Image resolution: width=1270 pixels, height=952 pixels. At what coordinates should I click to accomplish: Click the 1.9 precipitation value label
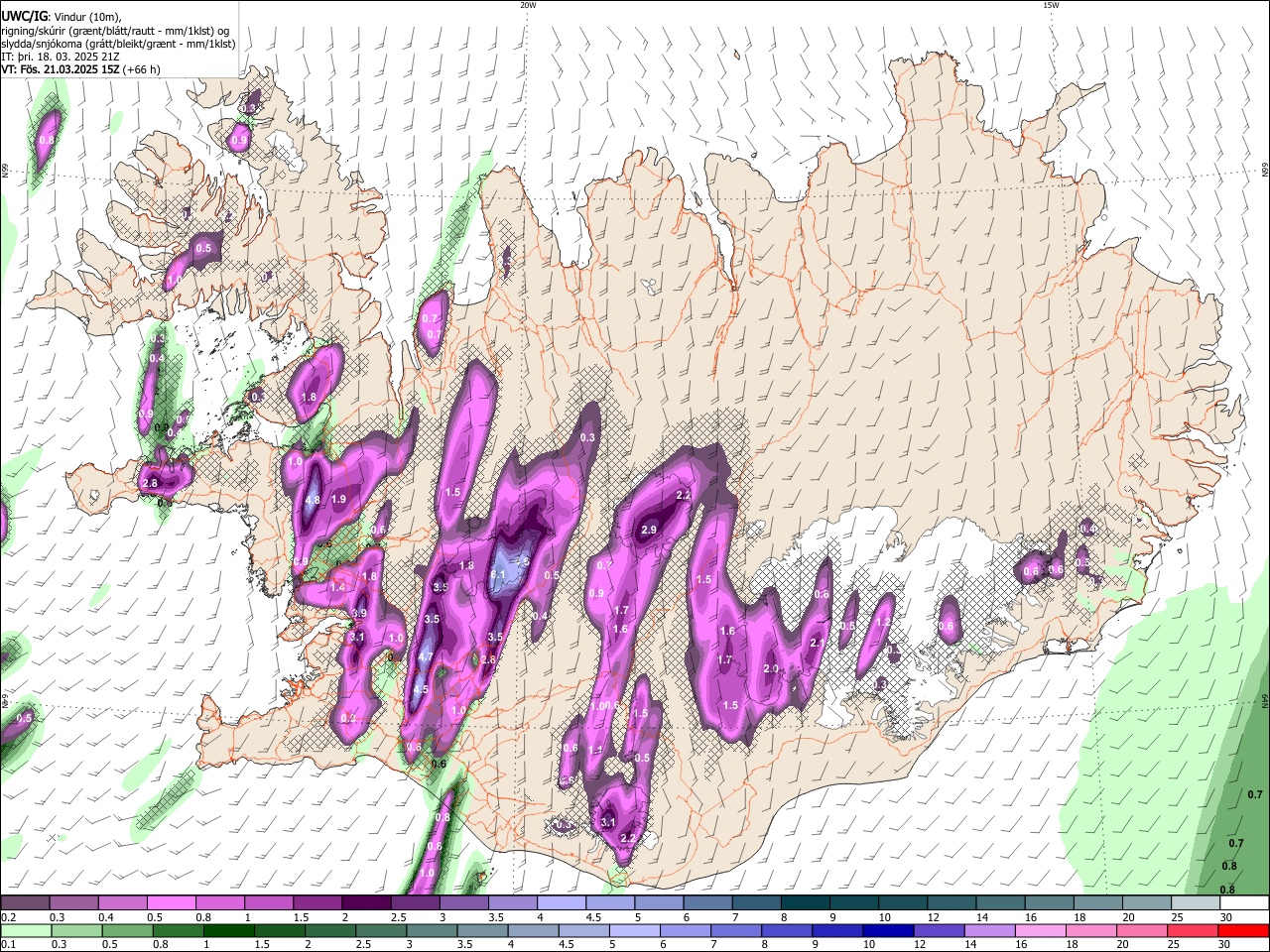[x=338, y=500]
